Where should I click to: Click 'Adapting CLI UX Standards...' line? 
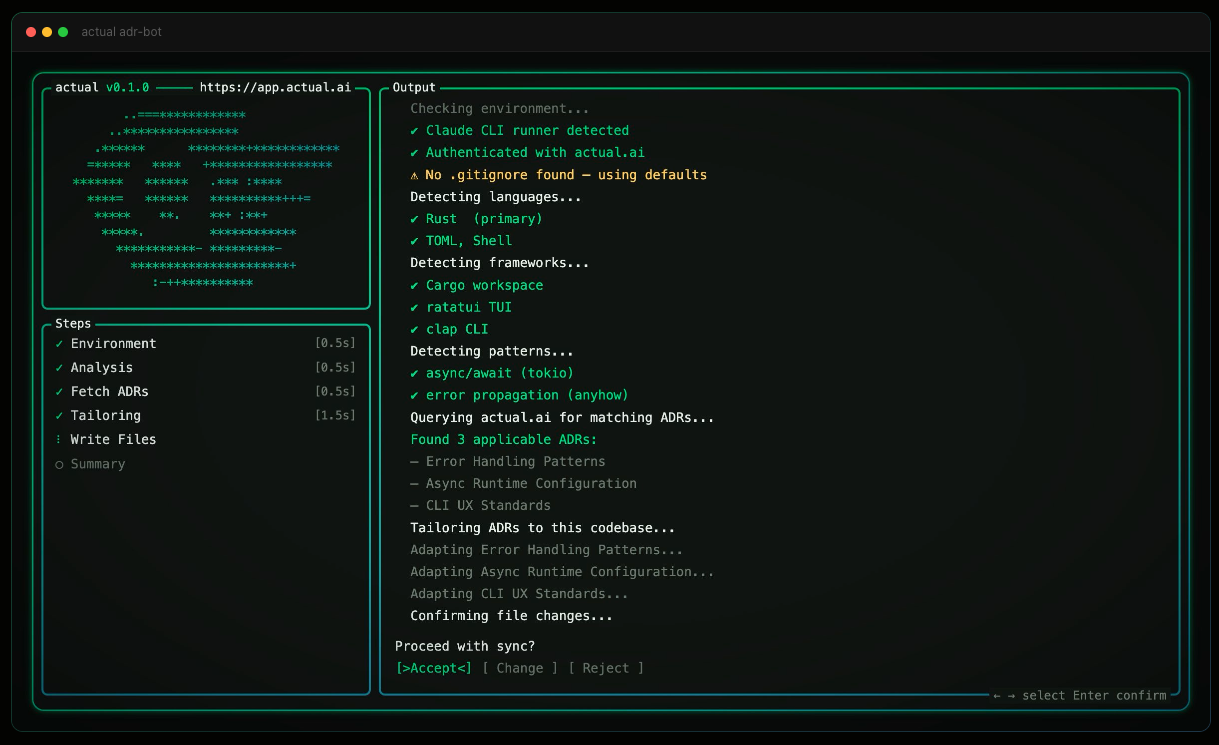point(519,593)
